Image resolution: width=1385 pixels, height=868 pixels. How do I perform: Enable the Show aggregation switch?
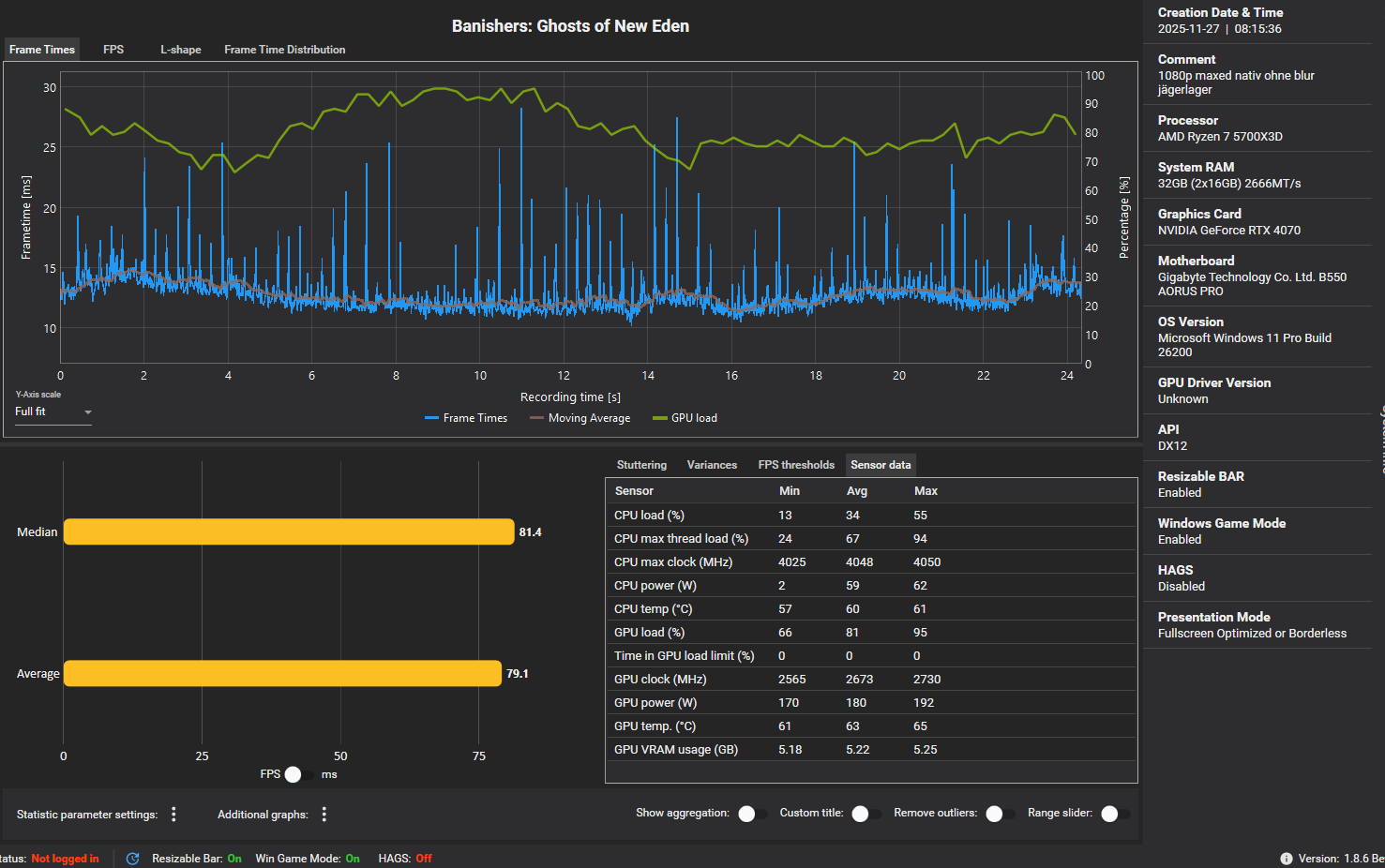point(753,814)
